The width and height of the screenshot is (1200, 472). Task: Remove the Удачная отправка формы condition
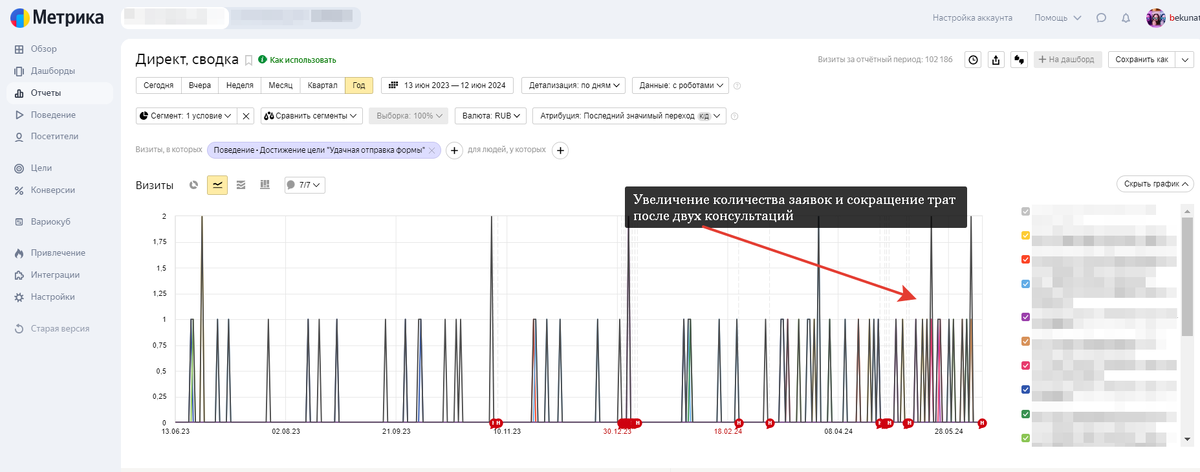tap(432, 150)
